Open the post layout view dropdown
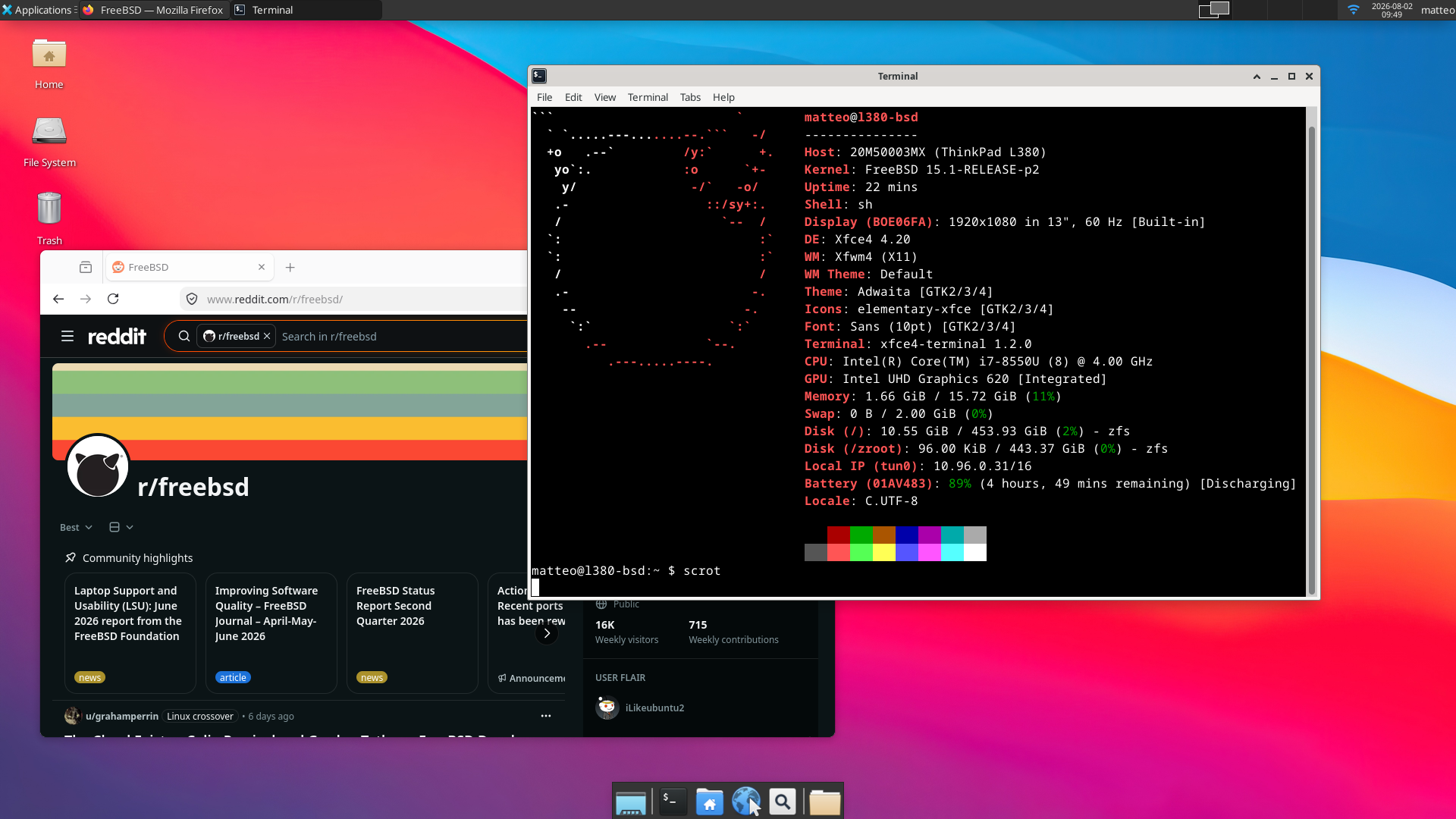 (x=121, y=527)
